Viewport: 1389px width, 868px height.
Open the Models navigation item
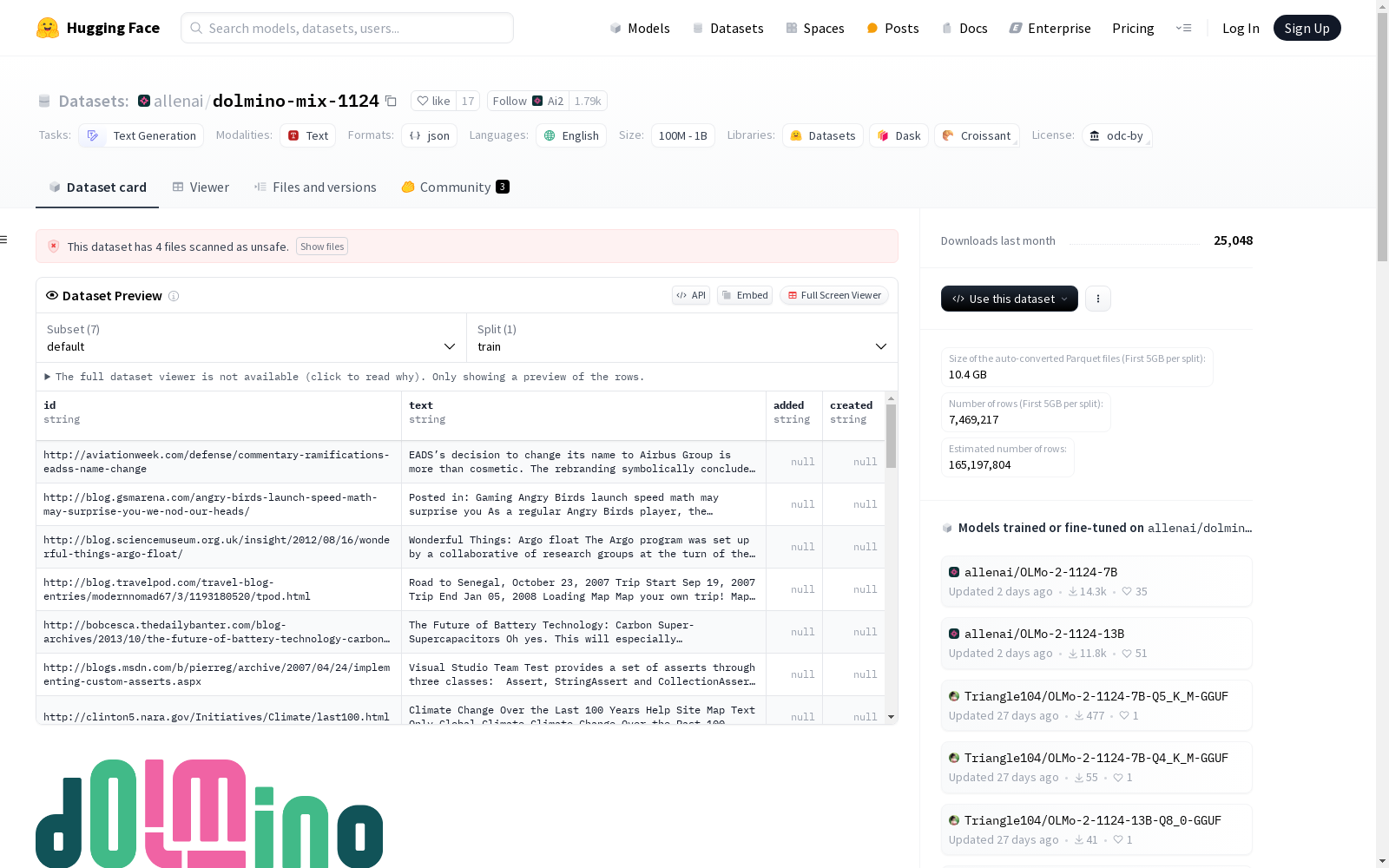[640, 28]
